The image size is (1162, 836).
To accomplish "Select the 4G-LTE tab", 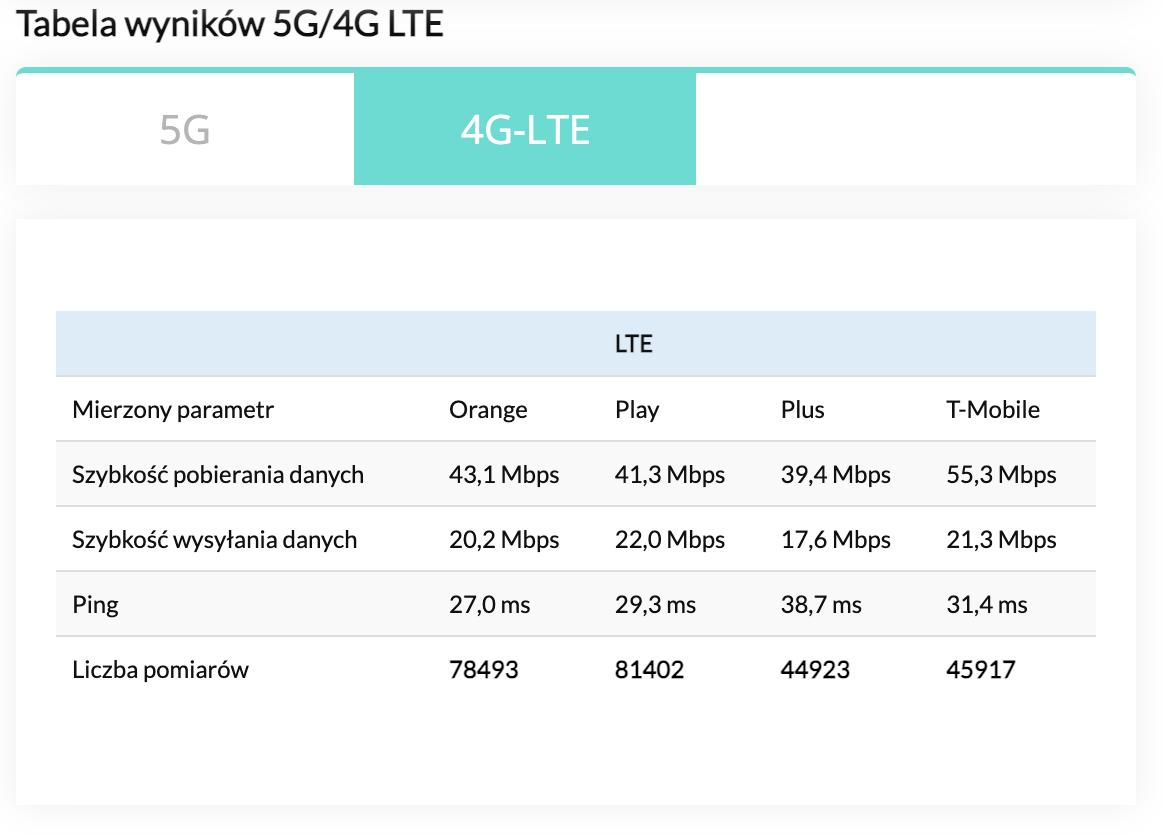I will (x=525, y=129).
